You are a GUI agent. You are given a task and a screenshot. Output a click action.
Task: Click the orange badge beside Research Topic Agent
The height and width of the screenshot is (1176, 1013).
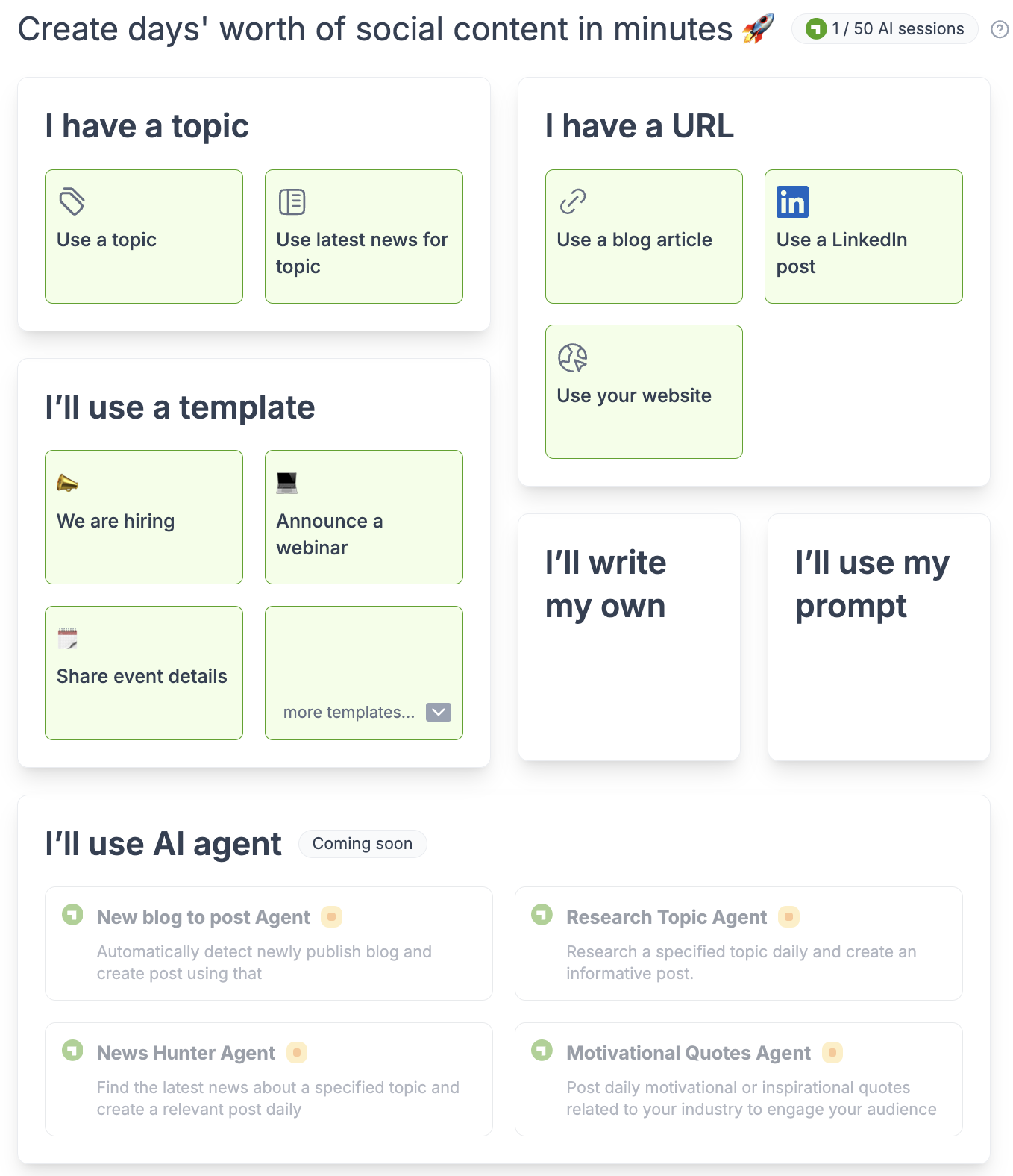click(x=788, y=916)
